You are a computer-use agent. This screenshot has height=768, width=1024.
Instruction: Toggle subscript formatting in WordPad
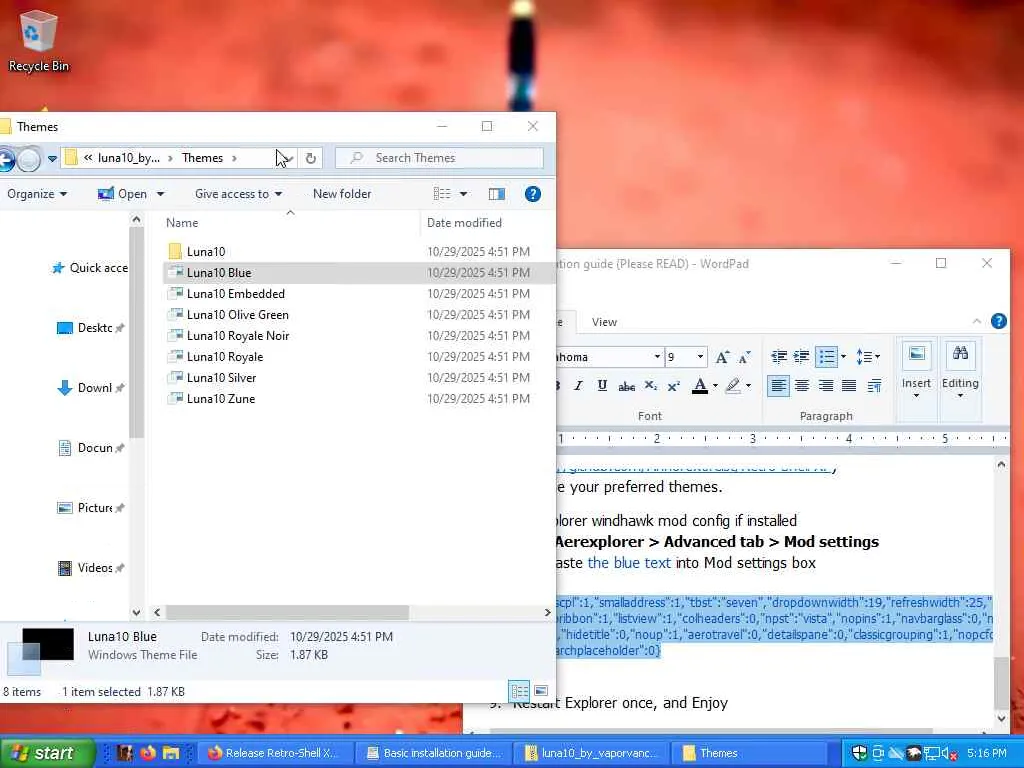[650, 386]
